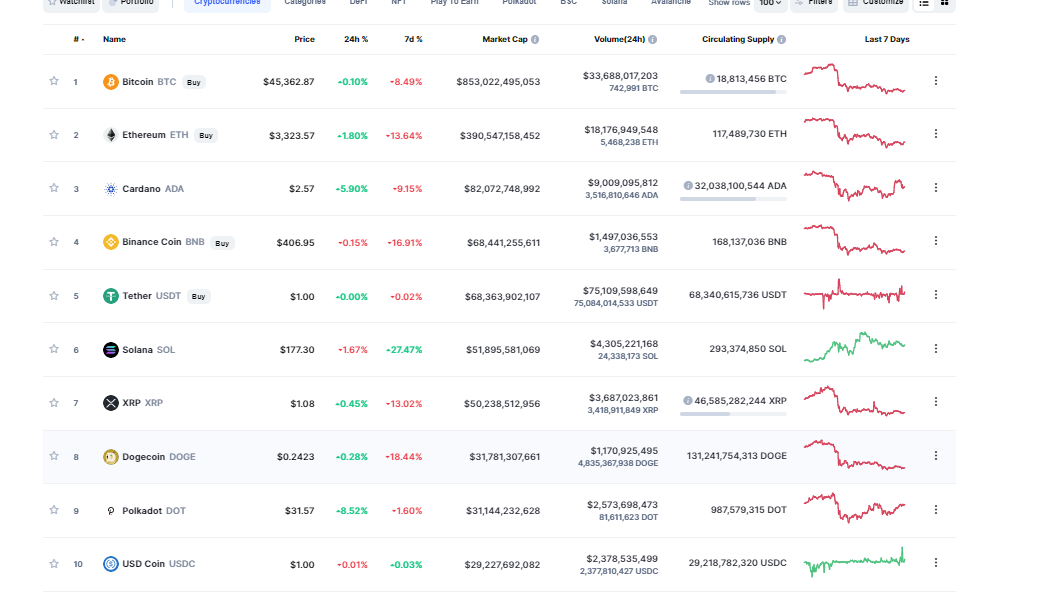Toggle the Tether watchlist star
The image size is (1053, 595).
(x=54, y=295)
